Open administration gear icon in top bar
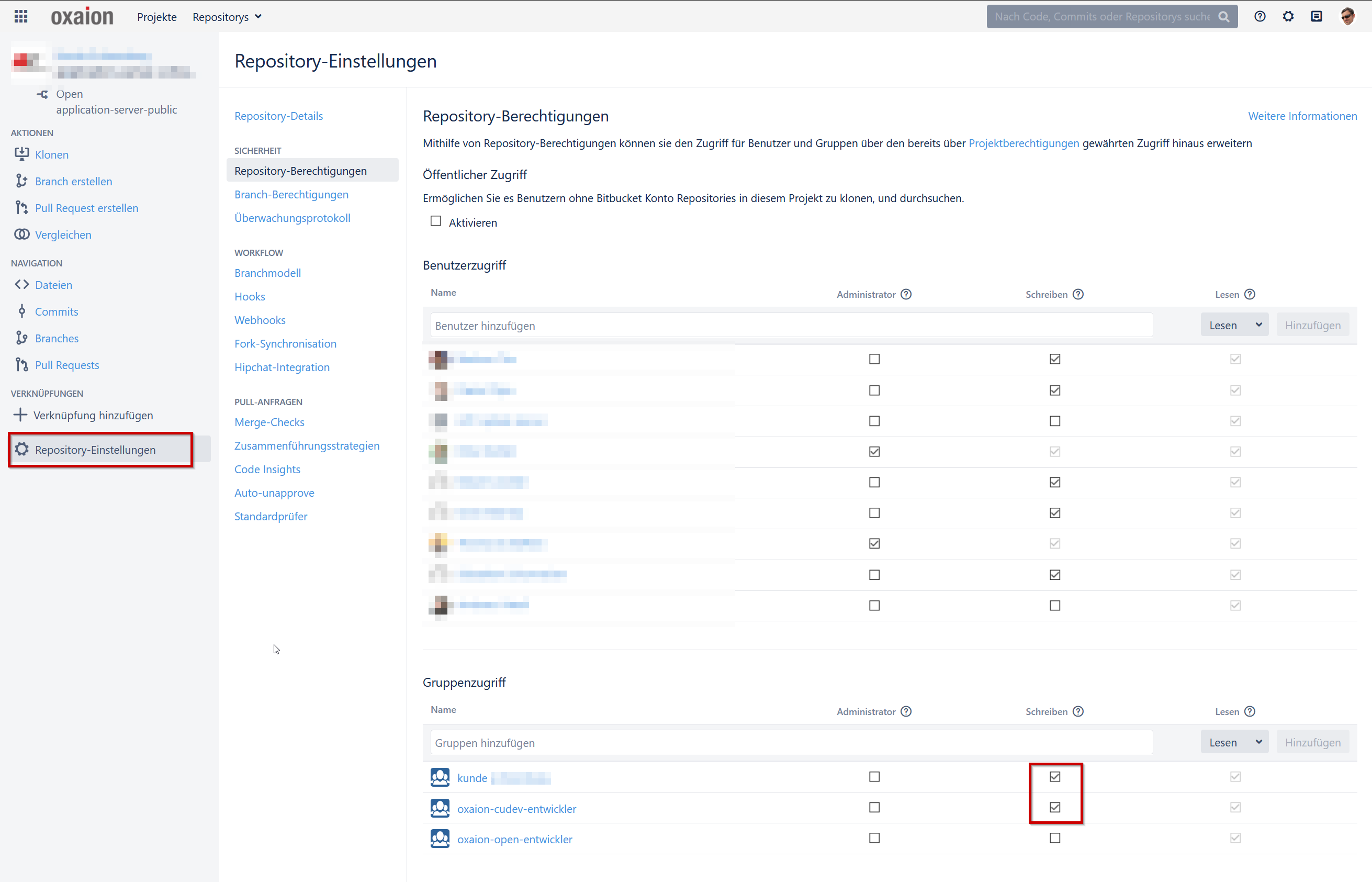The image size is (1372, 882). 1288,16
